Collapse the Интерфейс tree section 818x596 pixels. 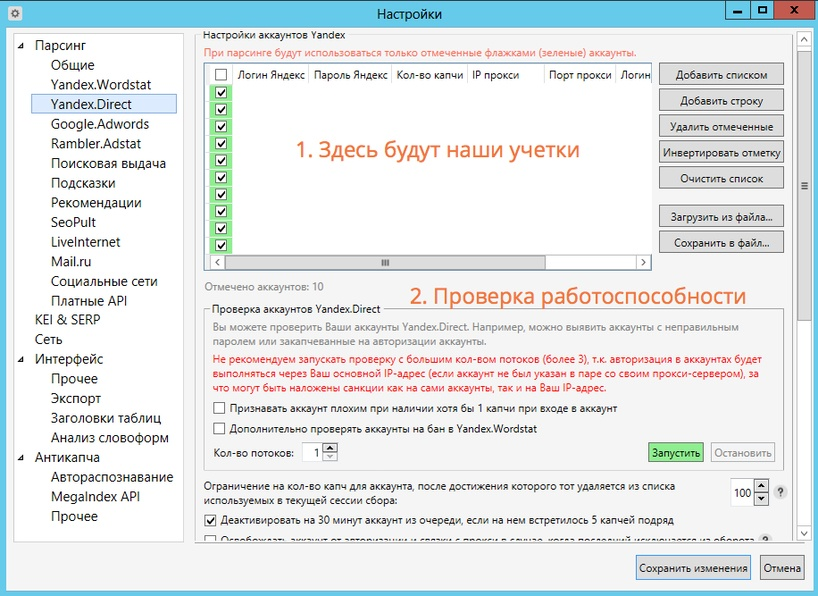point(21,360)
